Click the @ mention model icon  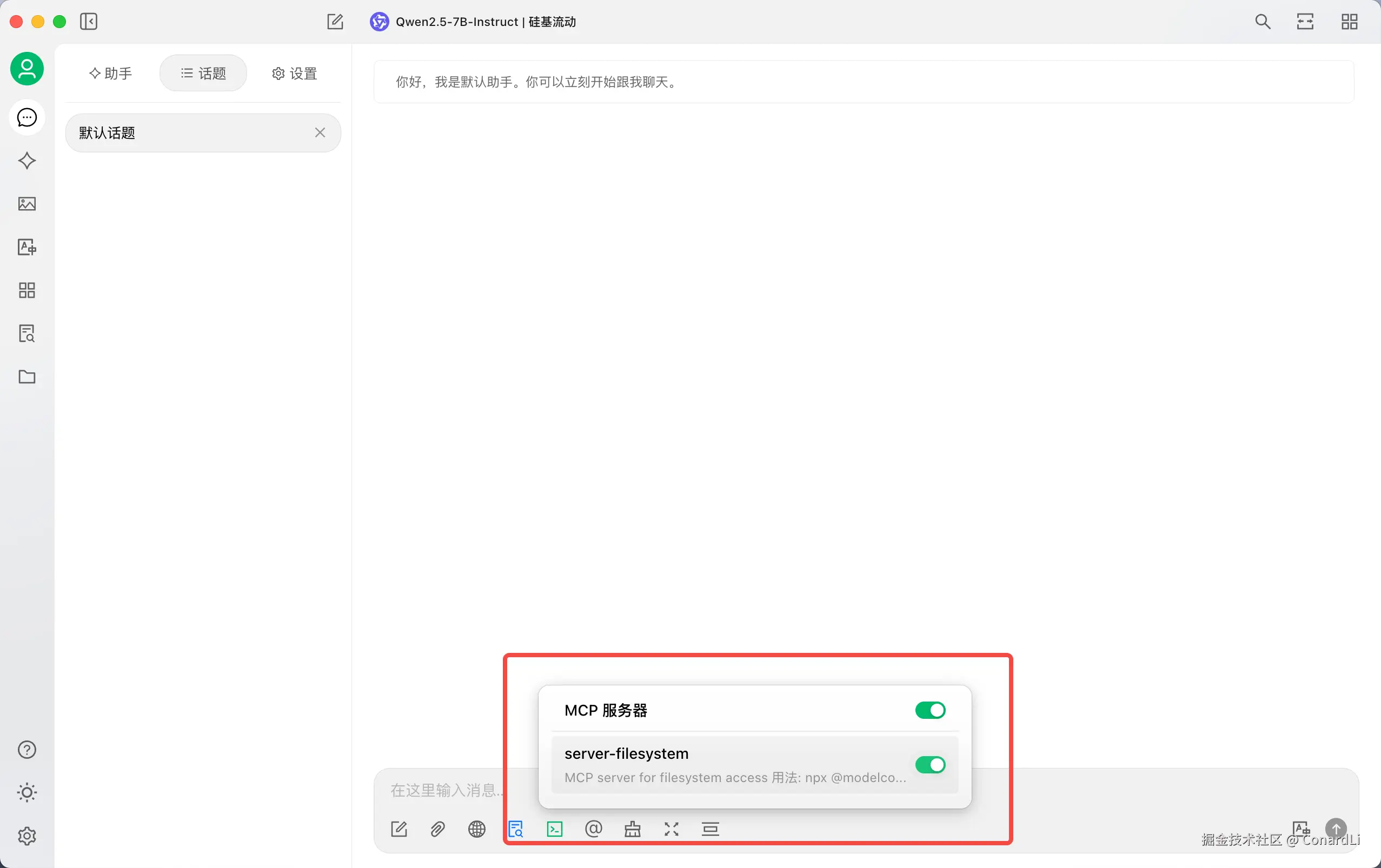594,829
